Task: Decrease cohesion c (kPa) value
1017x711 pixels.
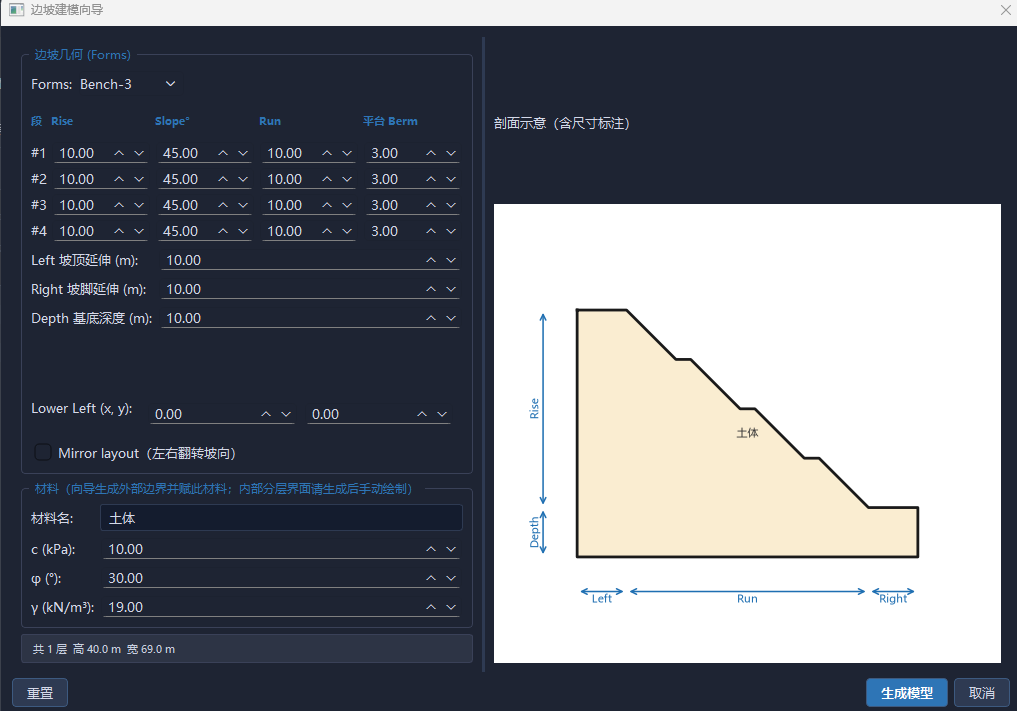Action: click(451, 549)
